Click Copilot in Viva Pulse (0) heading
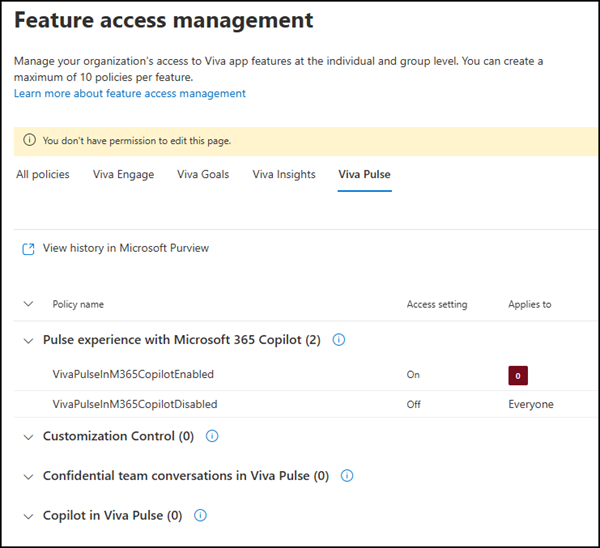The height and width of the screenshot is (548, 600). (112, 515)
